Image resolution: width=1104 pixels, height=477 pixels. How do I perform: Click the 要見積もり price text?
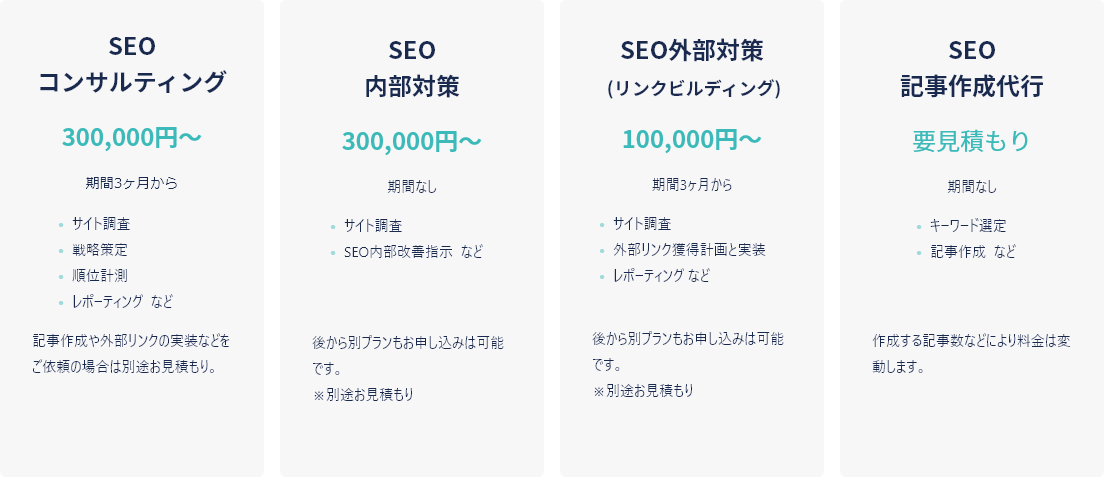click(972, 141)
